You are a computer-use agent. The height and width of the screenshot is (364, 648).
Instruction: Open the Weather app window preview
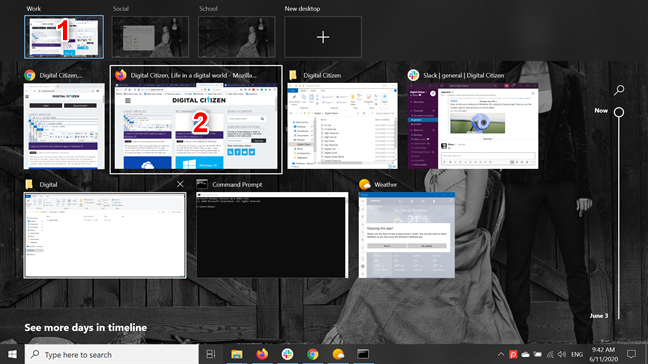(407, 235)
